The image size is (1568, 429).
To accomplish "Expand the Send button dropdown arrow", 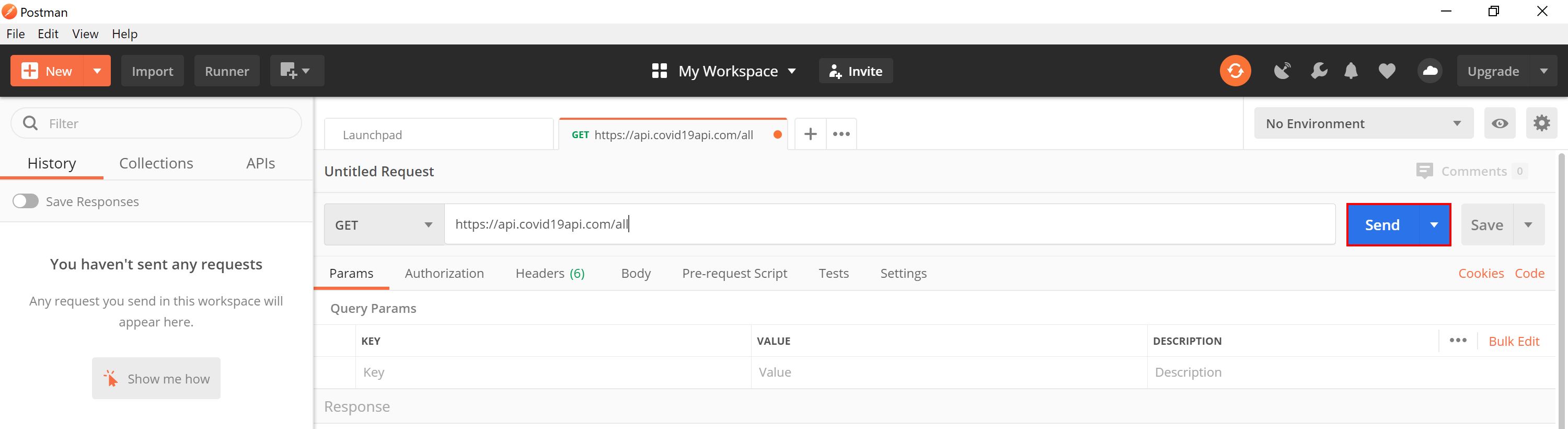I will click(1434, 225).
